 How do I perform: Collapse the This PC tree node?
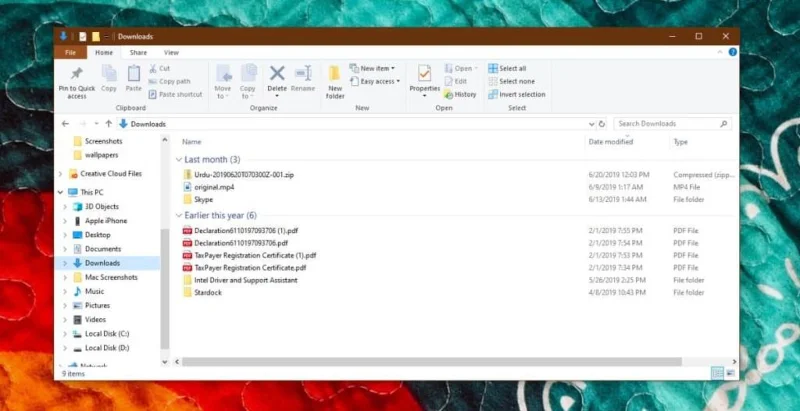pyautogui.click(x=60, y=192)
